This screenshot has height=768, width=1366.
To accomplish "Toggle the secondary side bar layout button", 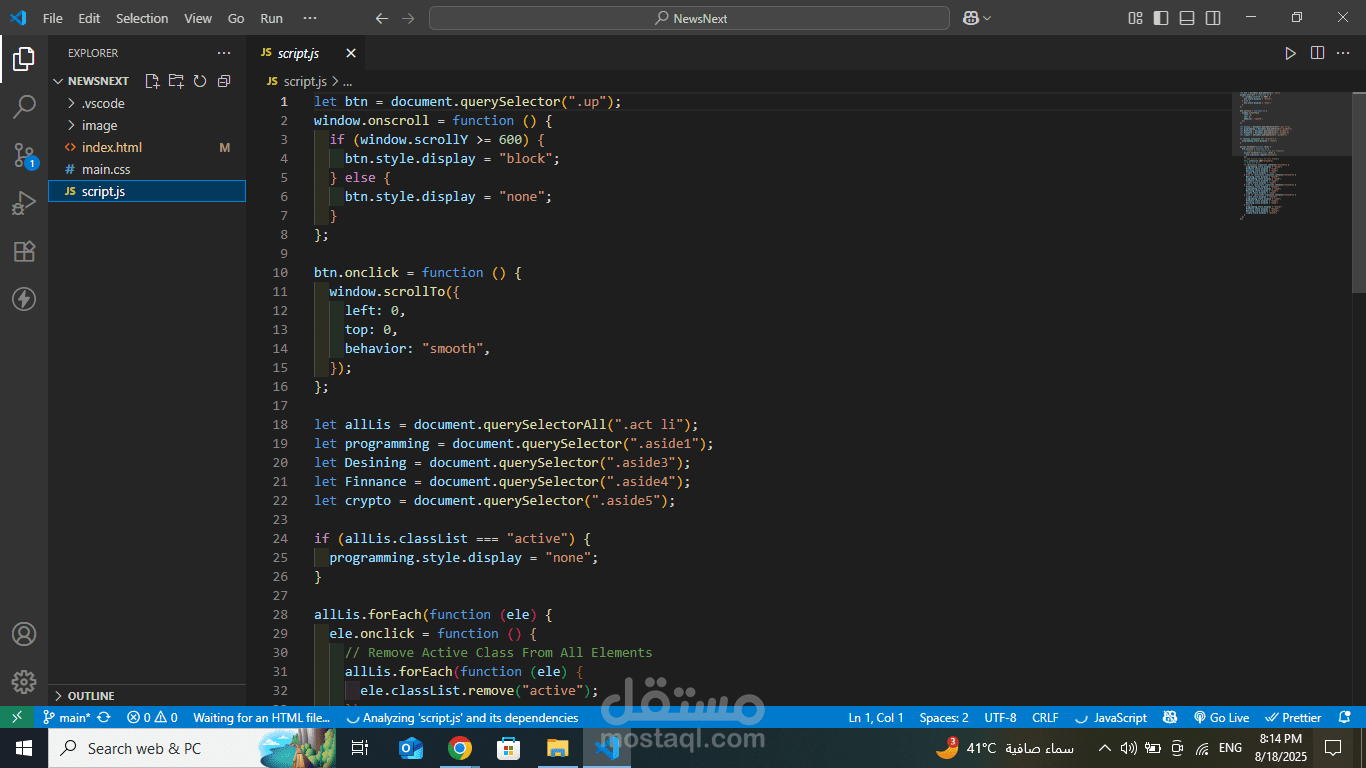I will (x=1213, y=18).
